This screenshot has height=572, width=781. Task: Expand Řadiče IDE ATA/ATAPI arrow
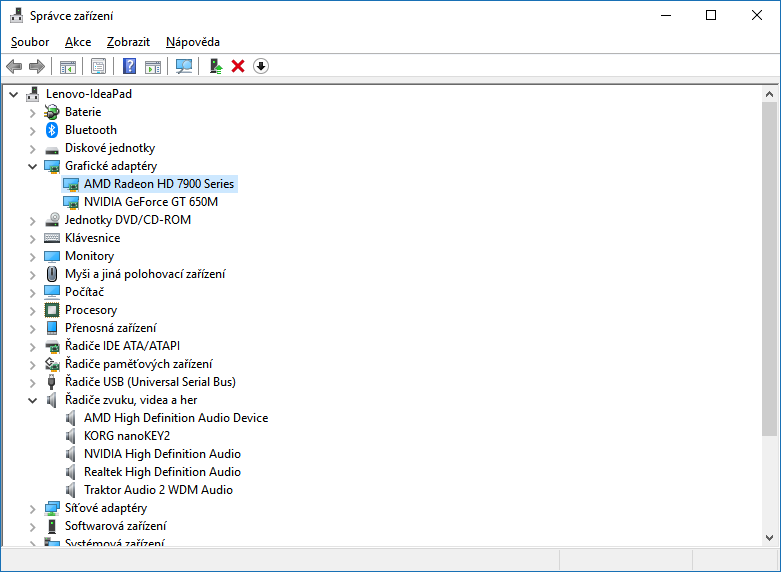[32, 346]
